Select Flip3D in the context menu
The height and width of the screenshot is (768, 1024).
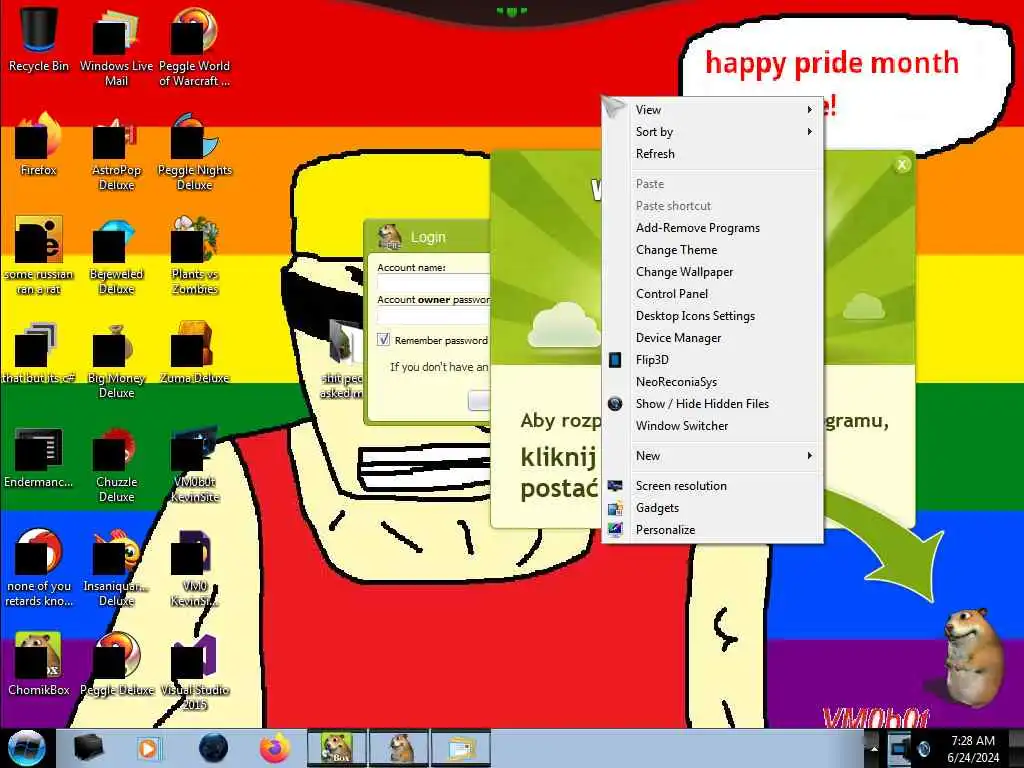pyautogui.click(x=712, y=360)
